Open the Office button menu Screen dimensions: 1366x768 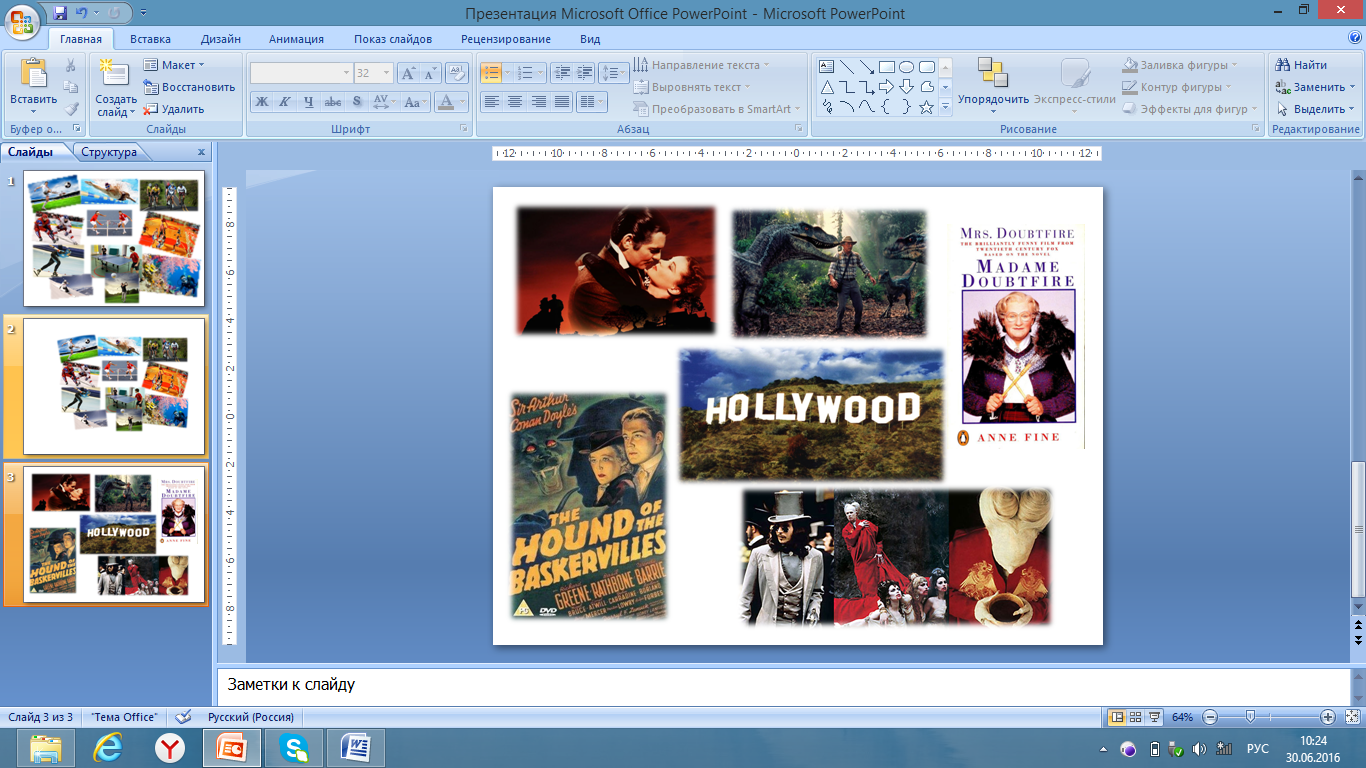[x=22, y=20]
